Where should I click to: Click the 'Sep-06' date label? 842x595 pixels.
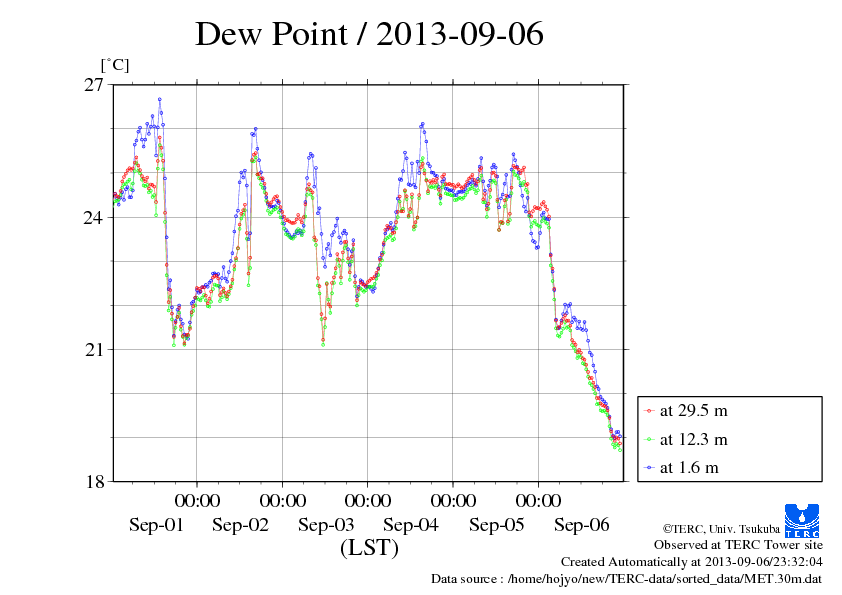(582, 525)
